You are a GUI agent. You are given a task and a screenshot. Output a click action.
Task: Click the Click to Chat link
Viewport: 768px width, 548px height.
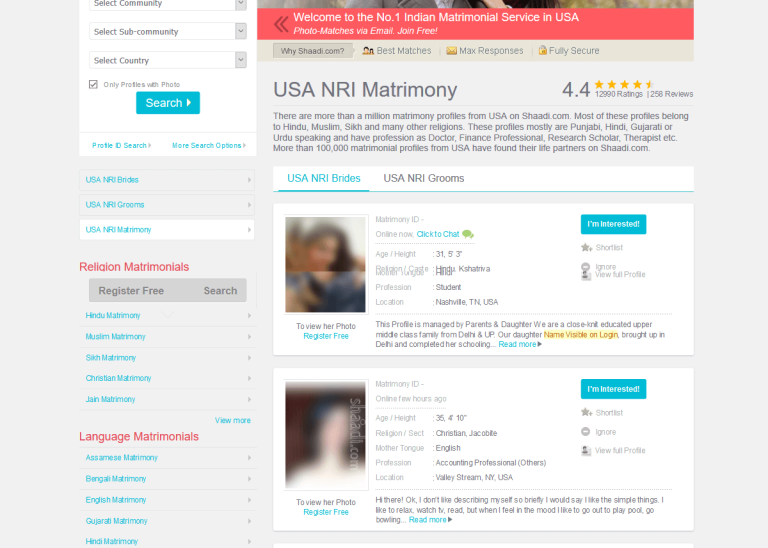point(438,234)
